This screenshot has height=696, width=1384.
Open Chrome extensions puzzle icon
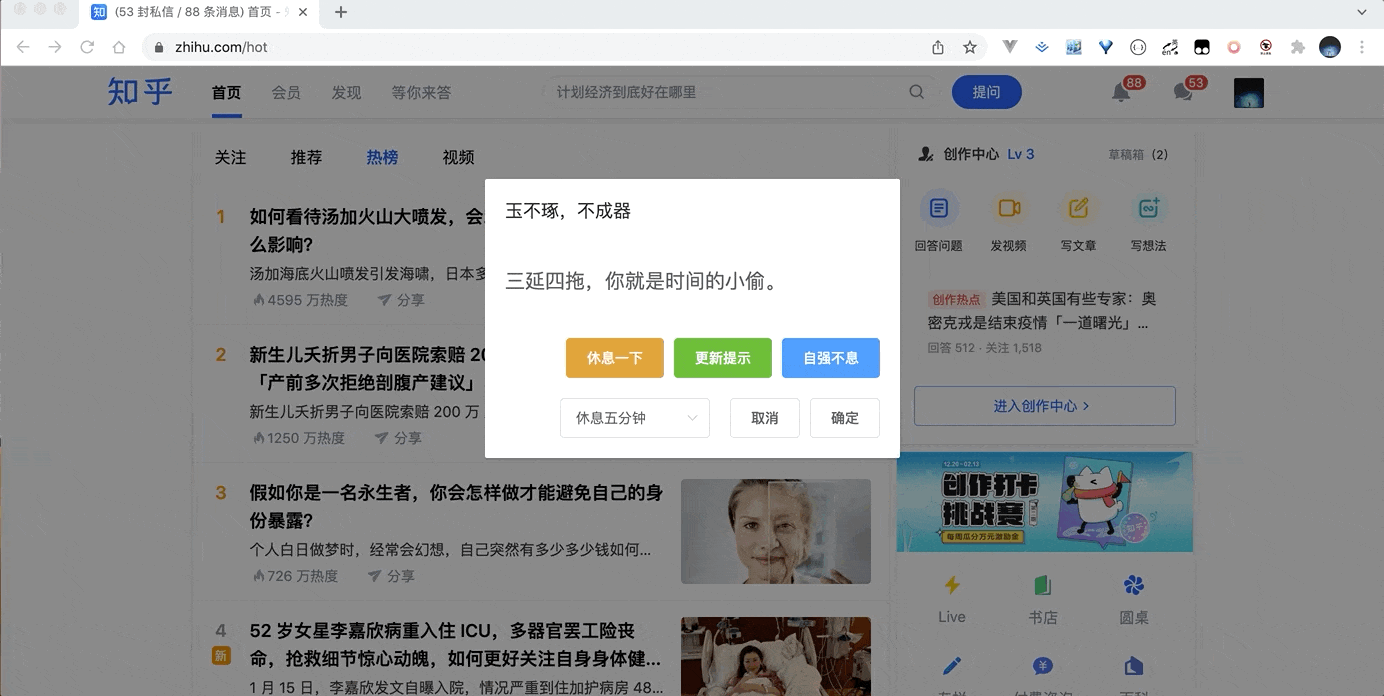1298,47
